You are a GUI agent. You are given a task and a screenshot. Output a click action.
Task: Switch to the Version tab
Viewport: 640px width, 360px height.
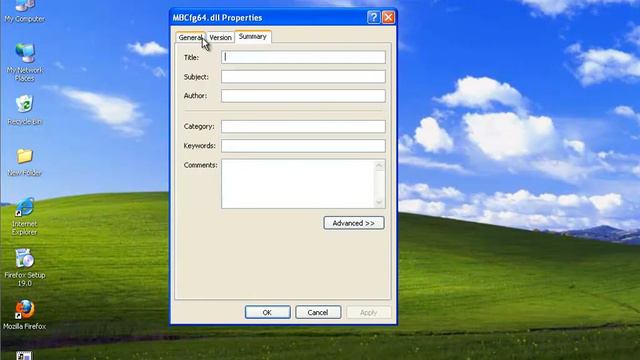pos(220,37)
